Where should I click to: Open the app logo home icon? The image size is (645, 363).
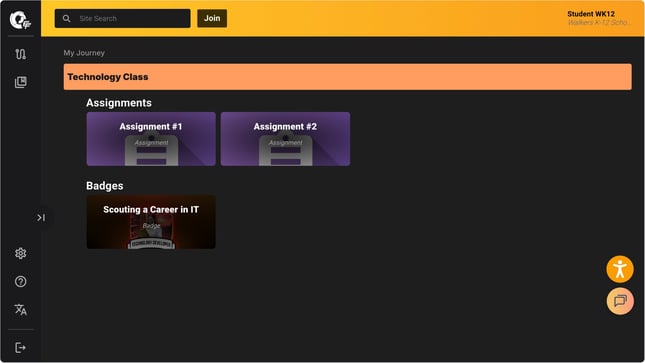point(20,20)
